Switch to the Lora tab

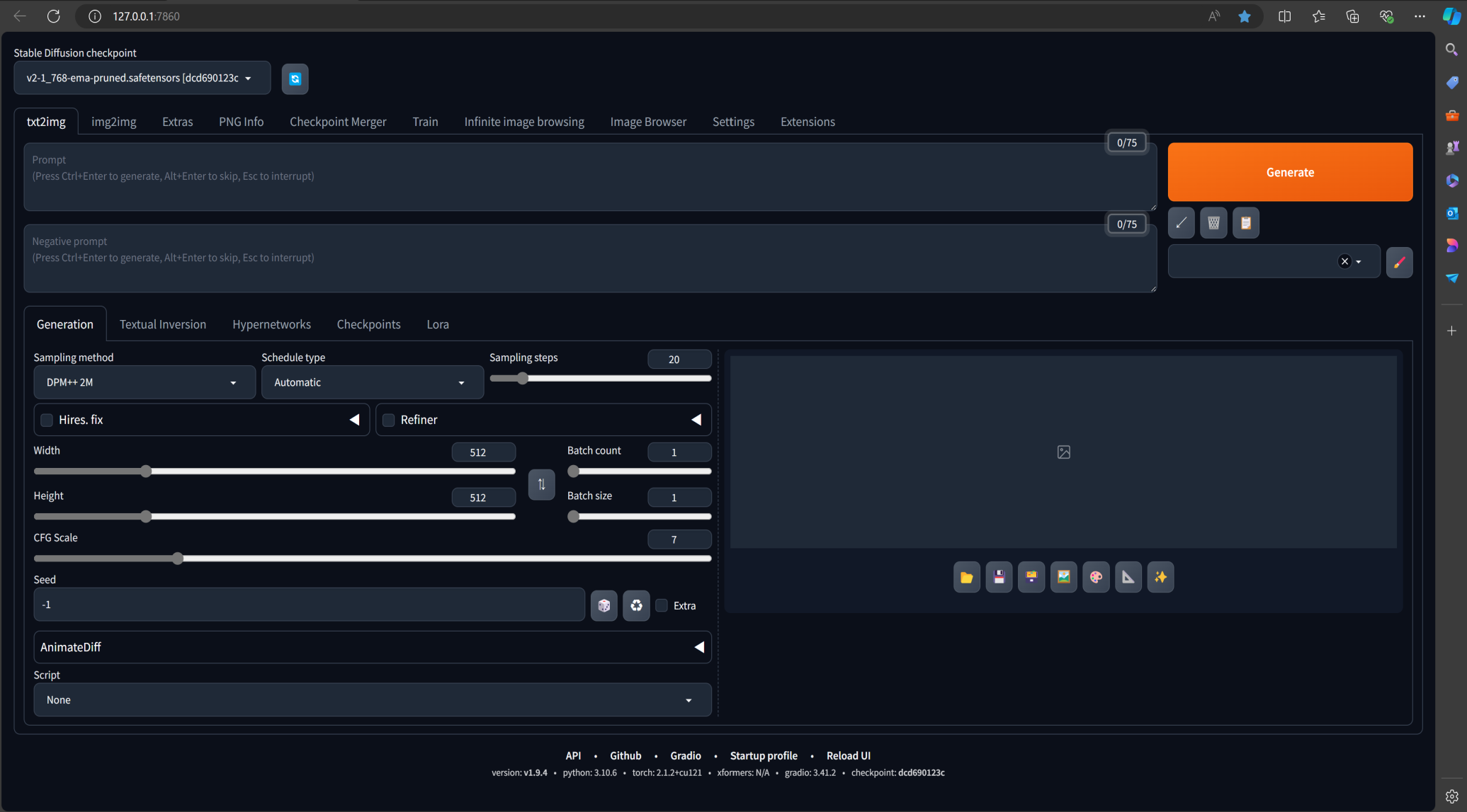(438, 324)
